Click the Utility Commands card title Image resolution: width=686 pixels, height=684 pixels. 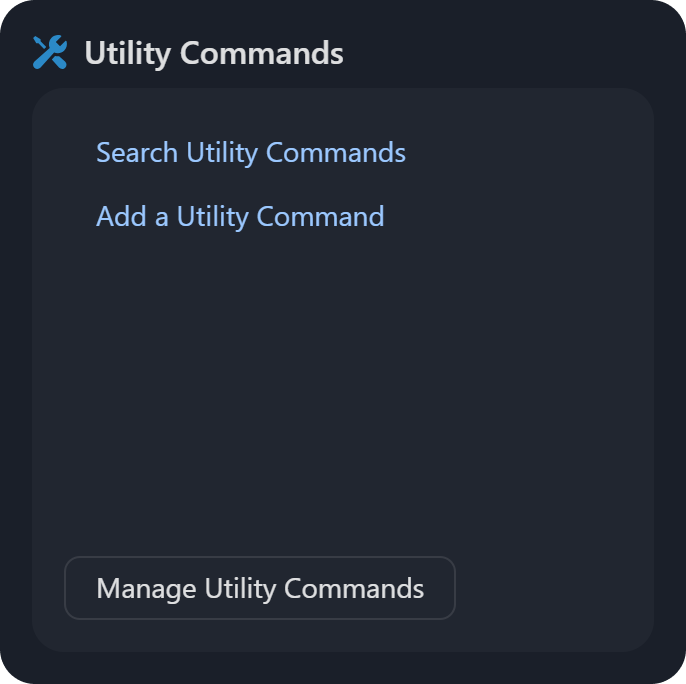(x=213, y=53)
